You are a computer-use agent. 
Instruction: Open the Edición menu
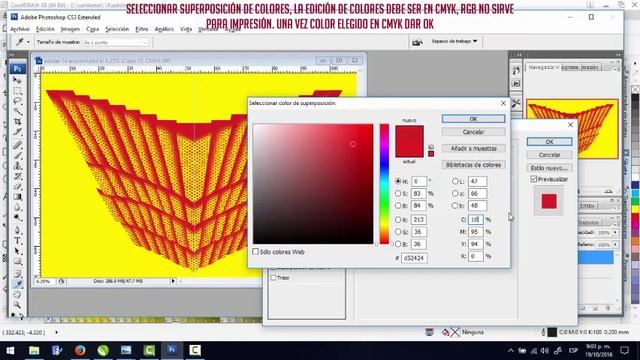(45, 29)
